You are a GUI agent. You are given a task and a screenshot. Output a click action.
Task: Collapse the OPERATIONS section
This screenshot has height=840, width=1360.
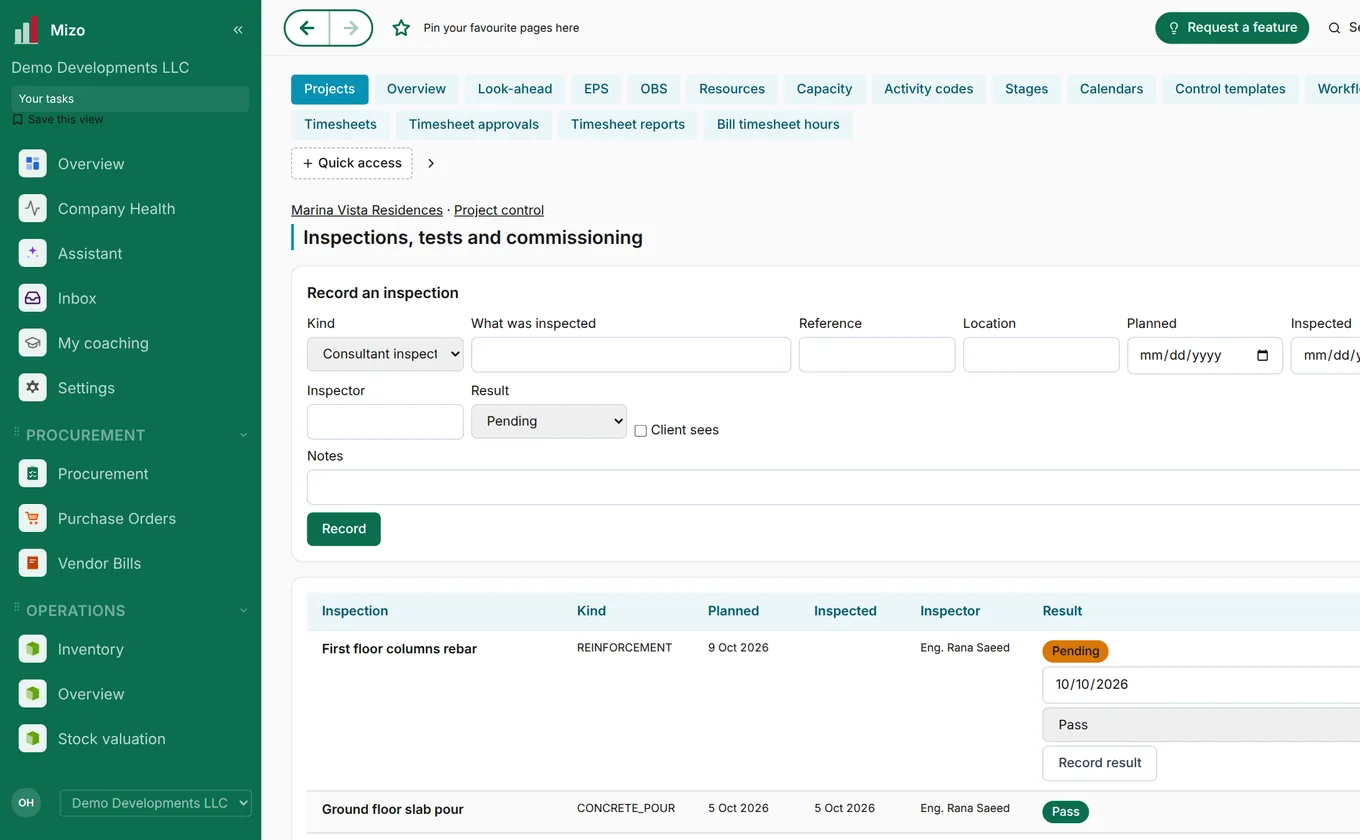point(243,611)
